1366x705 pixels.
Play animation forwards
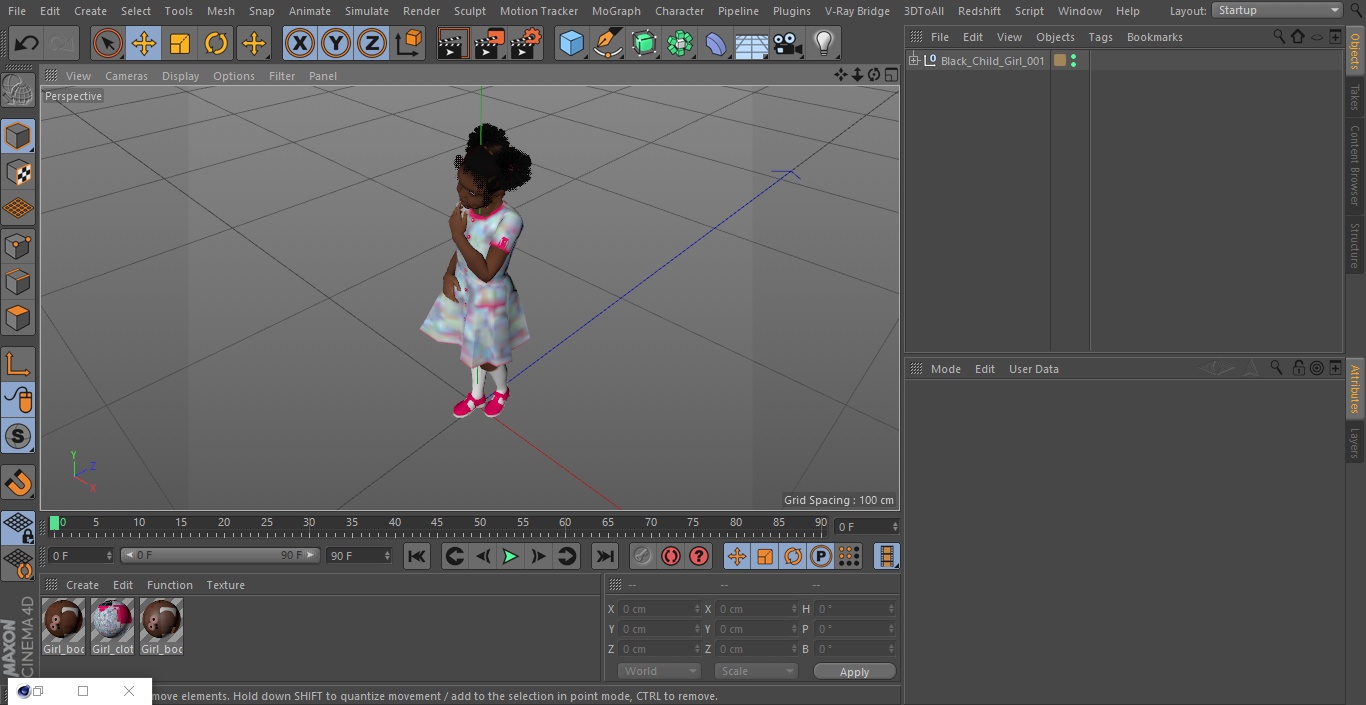[x=510, y=556]
